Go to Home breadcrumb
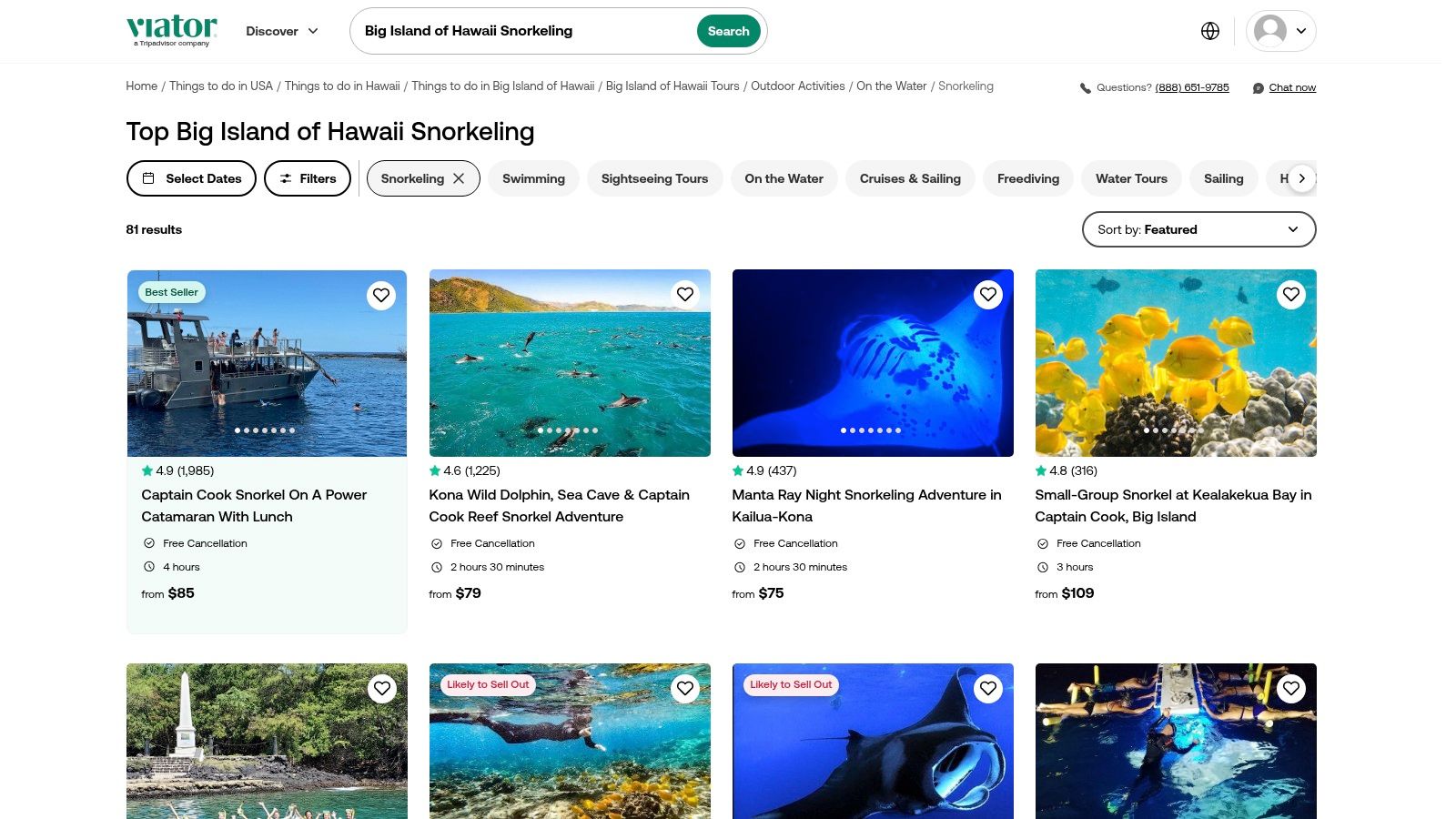Screen dimensions: 1456x819 (141, 86)
